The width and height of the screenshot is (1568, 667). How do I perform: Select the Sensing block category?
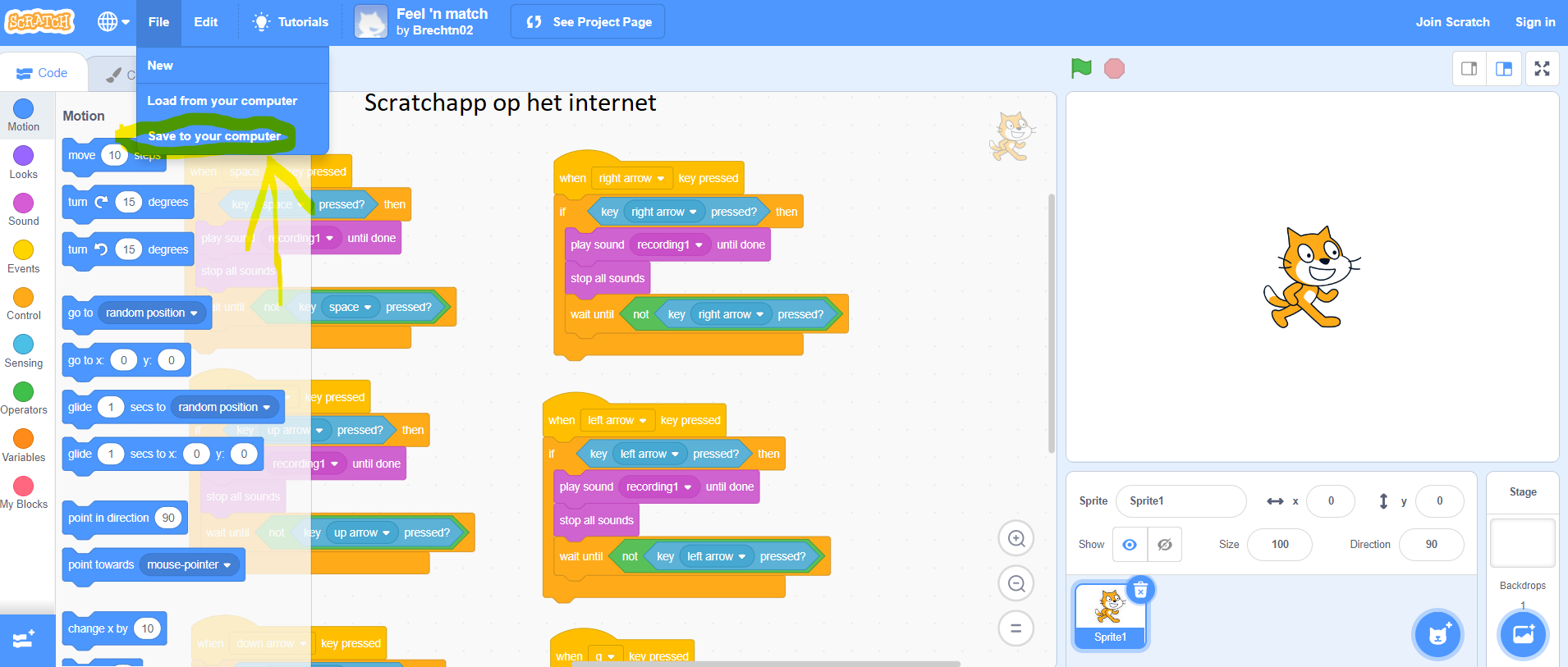click(24, 351)
